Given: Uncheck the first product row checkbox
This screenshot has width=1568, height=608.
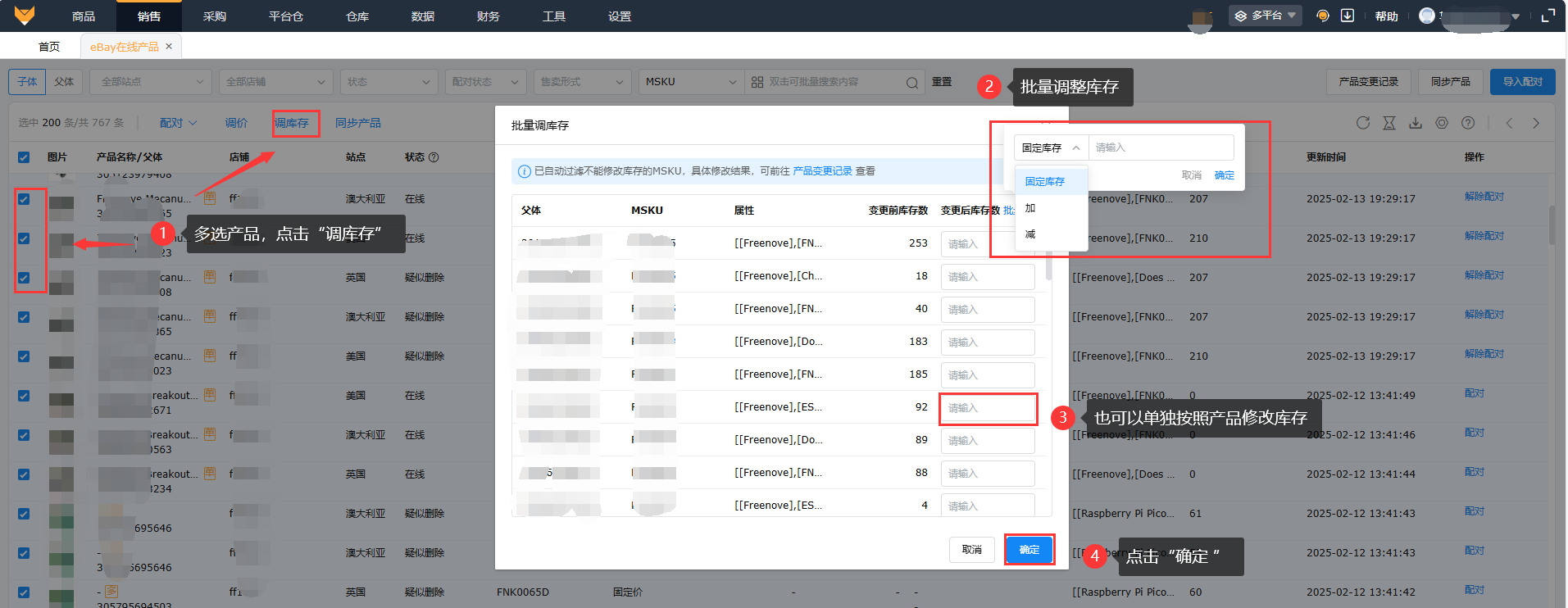Looking at the screenshot, I should pyautogui.click(x=24, y=199).
